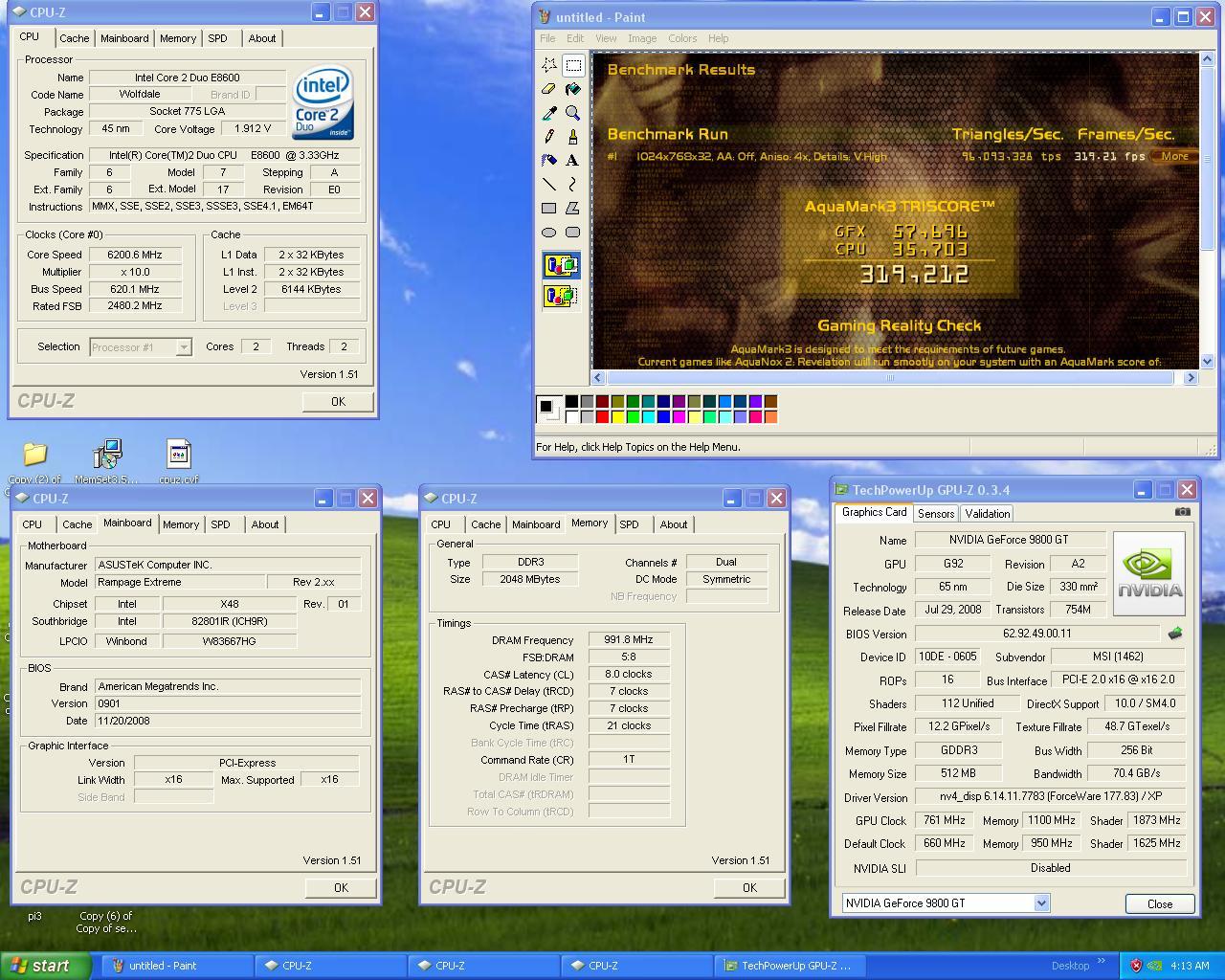Viewport: 1225px width, 980px height.
Task: Open the MemSet3.5 desktop icon
Action: pos(106,460)
